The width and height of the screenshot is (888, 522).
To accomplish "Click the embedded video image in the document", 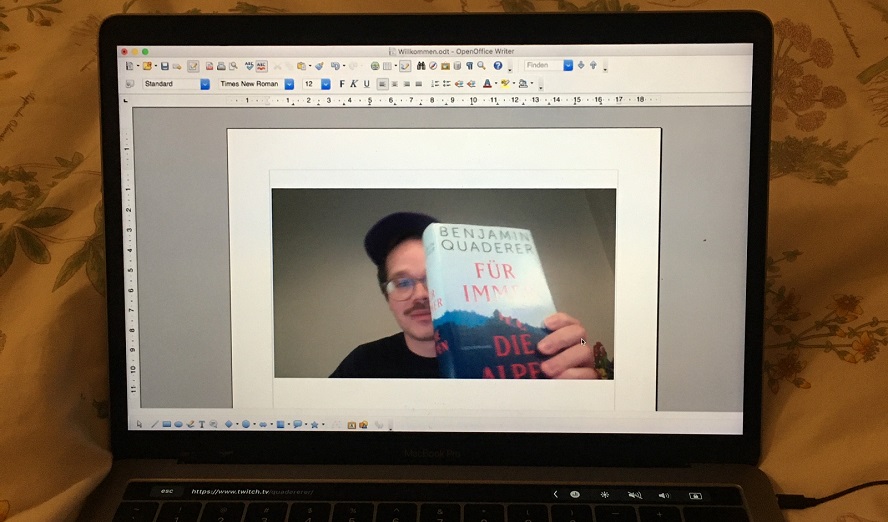I will click(444, 283).
